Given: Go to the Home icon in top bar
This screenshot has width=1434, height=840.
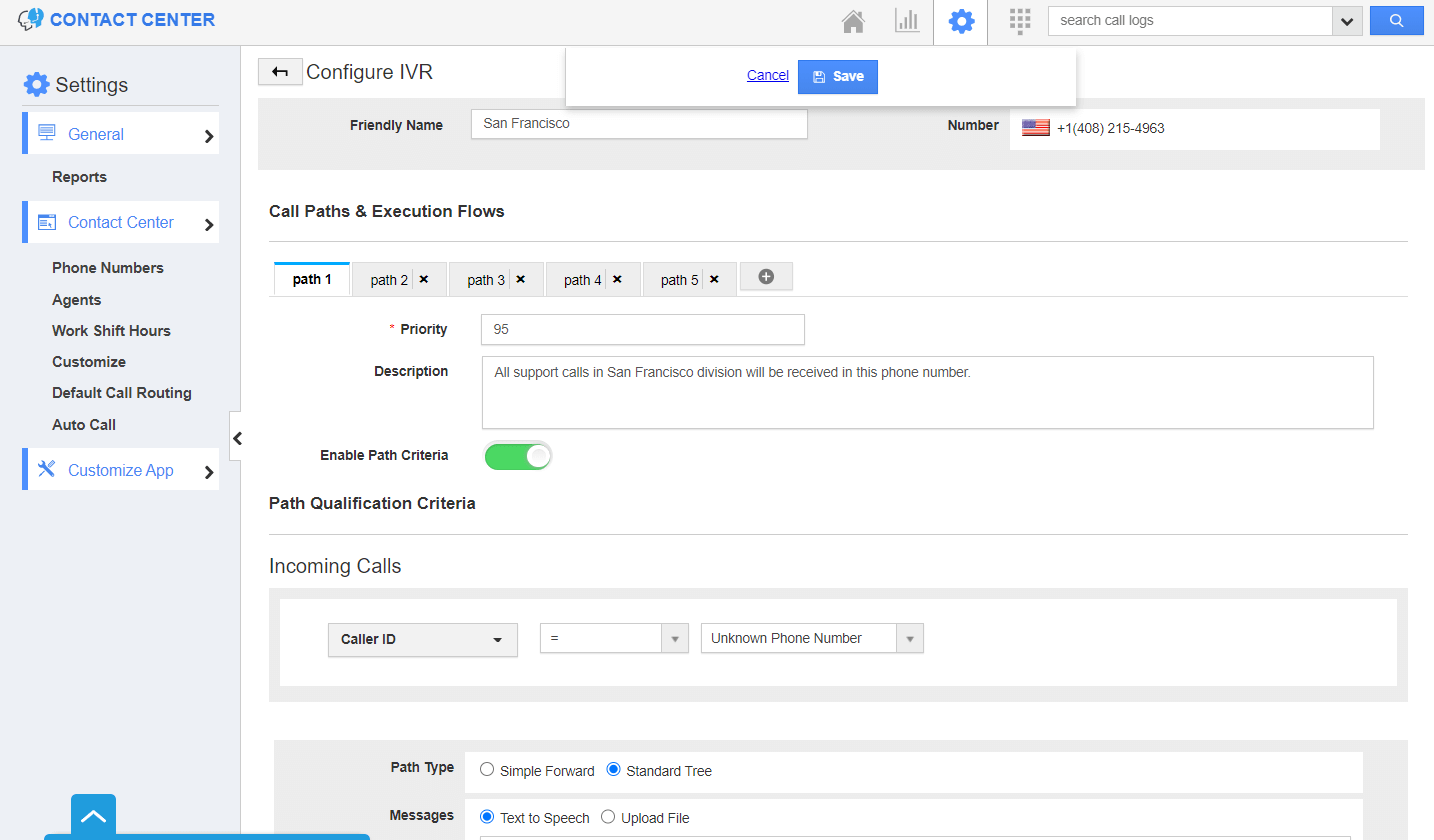Looking at the screenshot, I should click(853, 21).
